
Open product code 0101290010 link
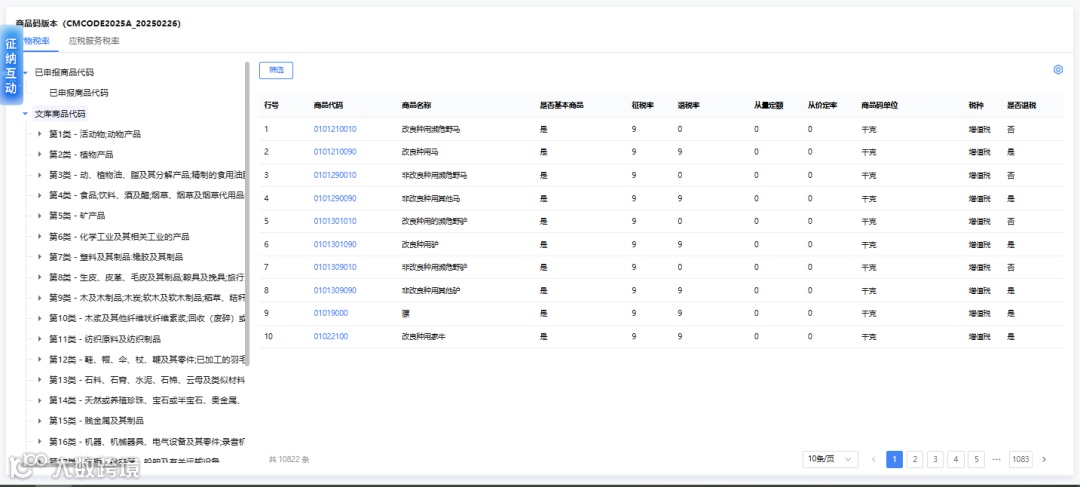coord(335,175)
